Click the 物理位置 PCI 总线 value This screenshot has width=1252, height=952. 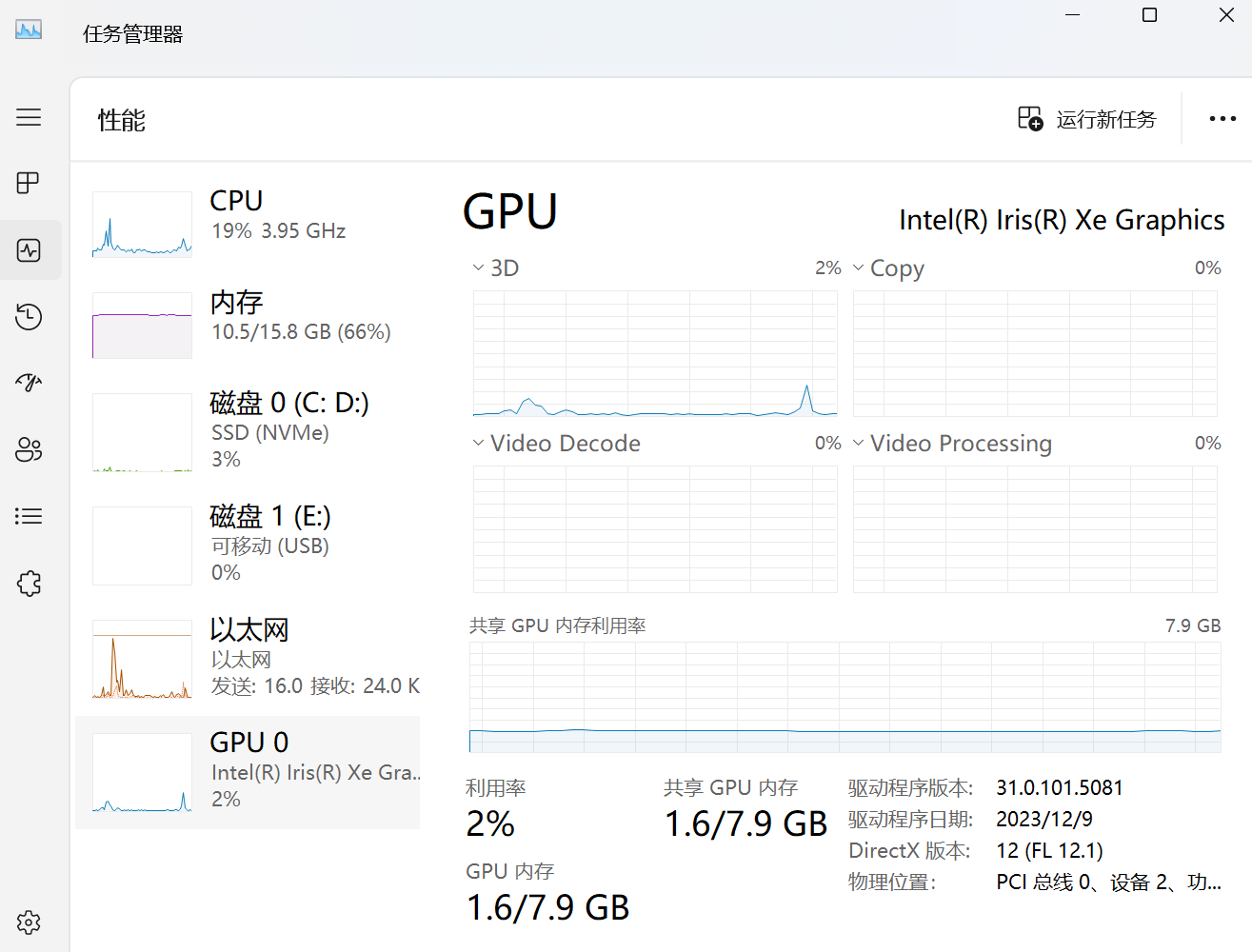[1108, 883]
